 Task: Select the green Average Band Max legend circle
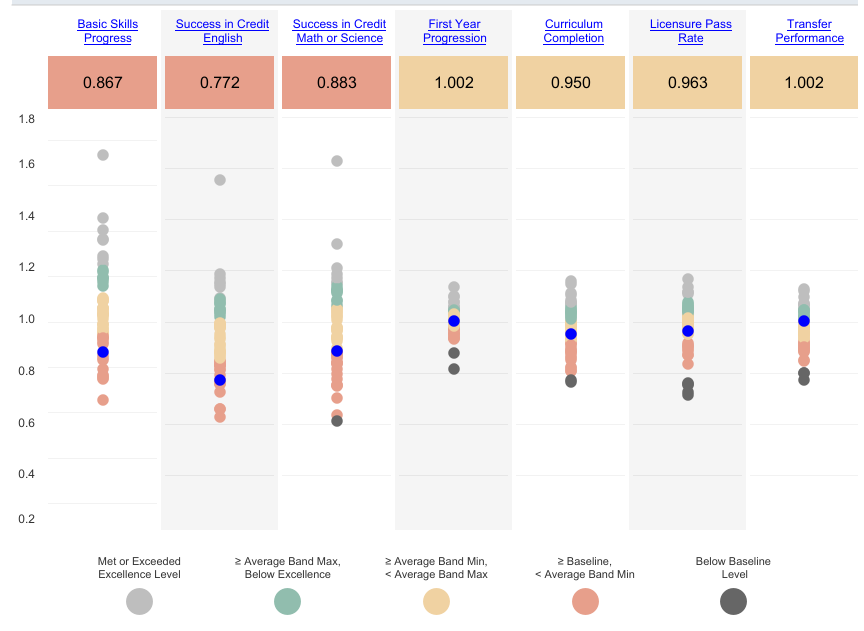tap(288, 601)
